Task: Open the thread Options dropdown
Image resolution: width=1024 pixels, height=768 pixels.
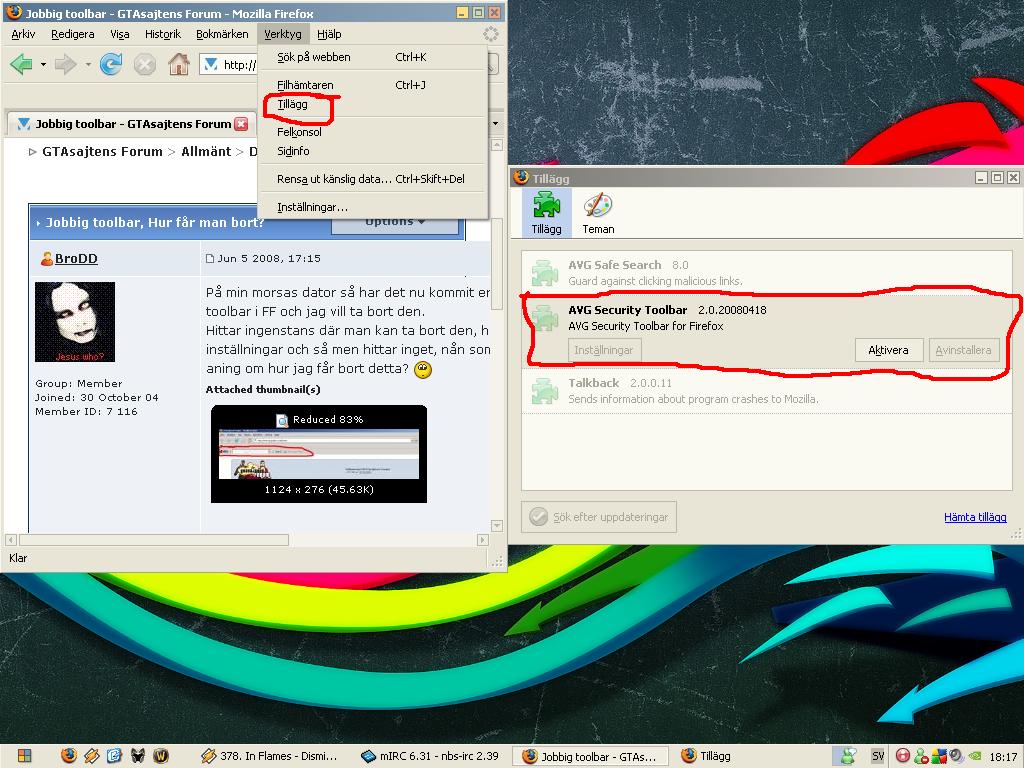Action: click(x=395, y=222)
